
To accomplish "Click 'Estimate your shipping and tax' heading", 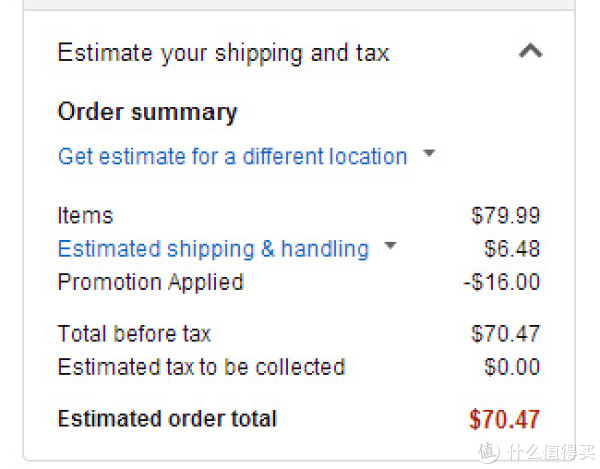I will coord(223,53).
